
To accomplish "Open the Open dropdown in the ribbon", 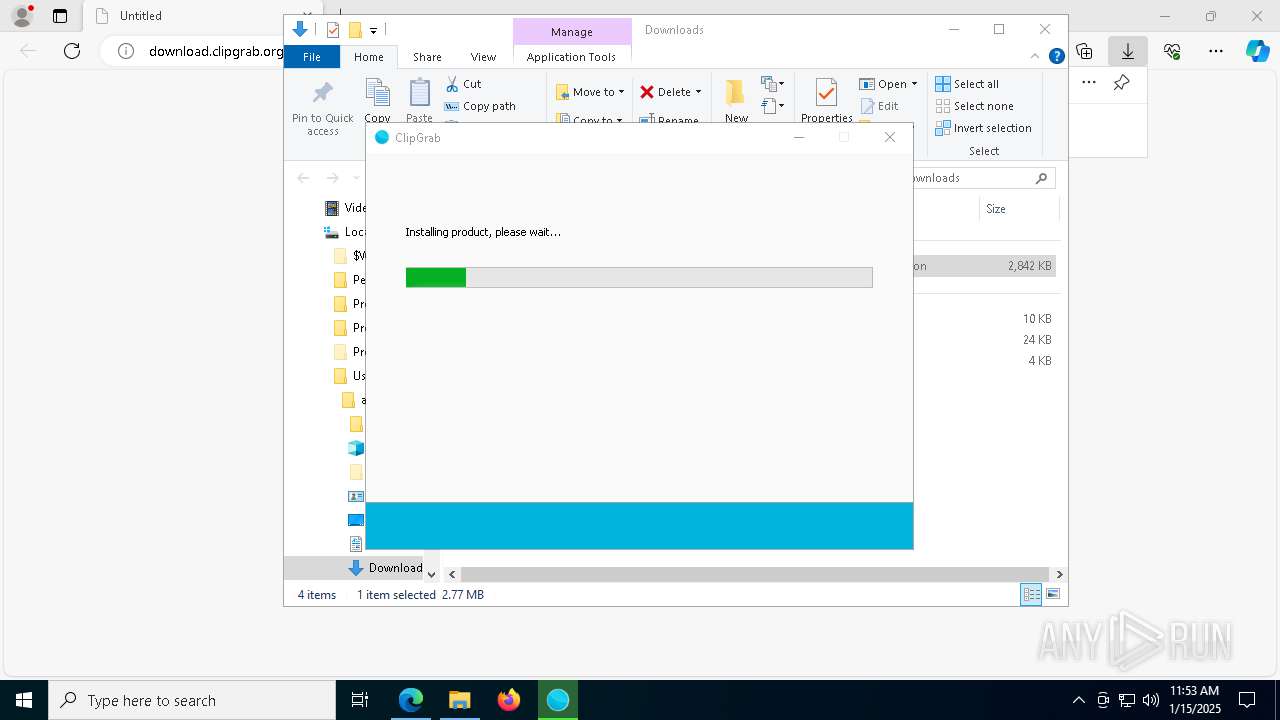I will (888, 84).
